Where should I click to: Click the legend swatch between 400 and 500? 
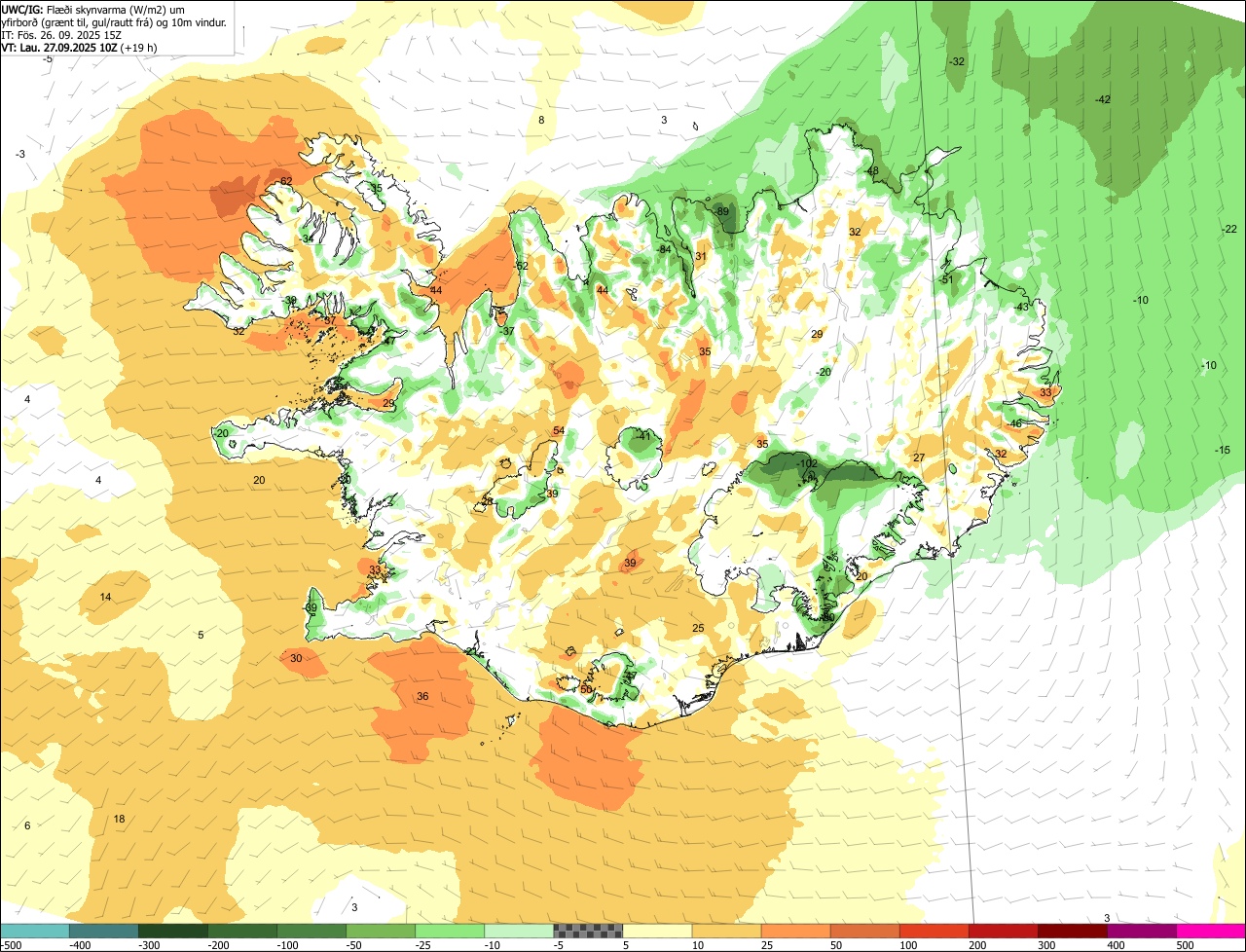coord(1141,931)
